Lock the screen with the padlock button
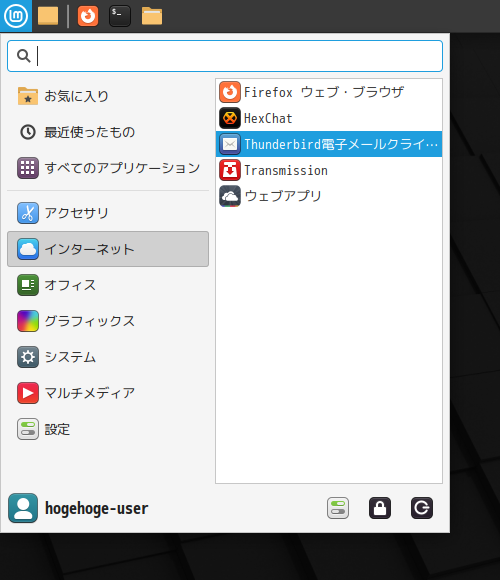Screen dimensions: 500x580 (x=380, y=508)
